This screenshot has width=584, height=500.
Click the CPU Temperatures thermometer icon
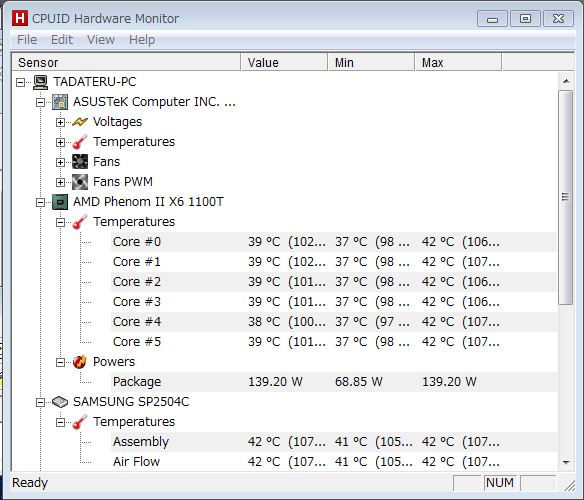coord(80,222)
